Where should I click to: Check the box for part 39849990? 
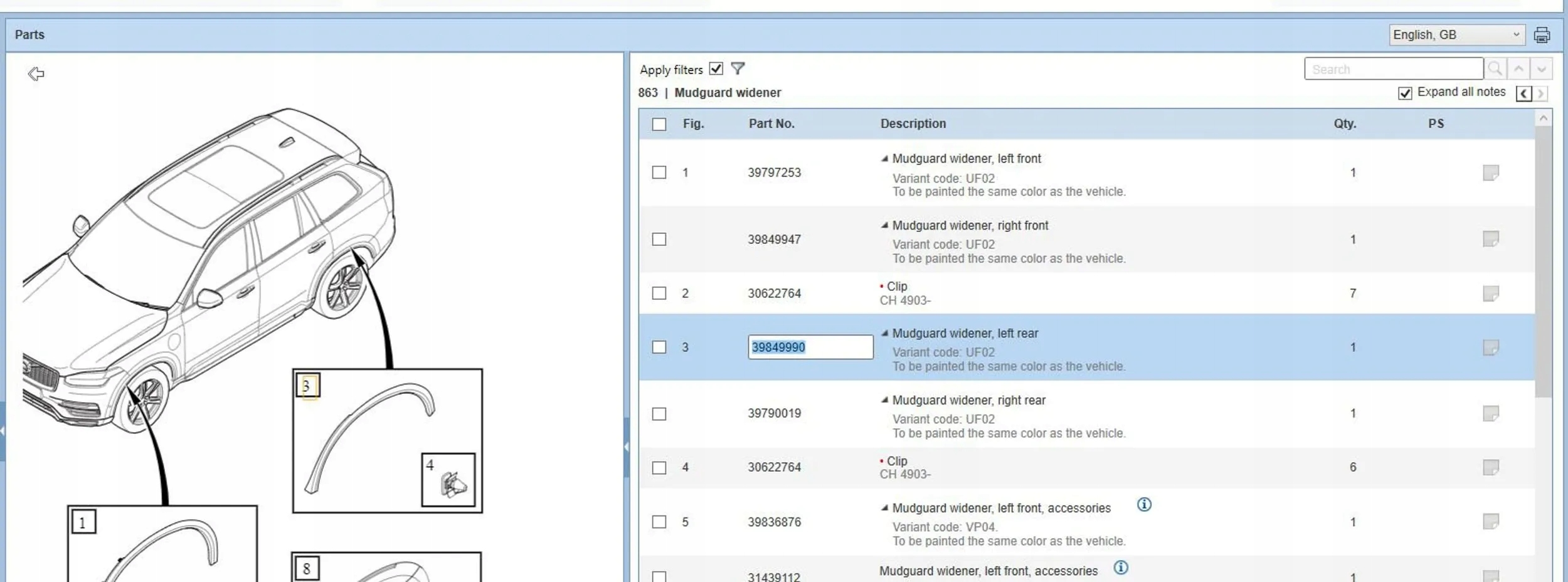pos(659,347)
